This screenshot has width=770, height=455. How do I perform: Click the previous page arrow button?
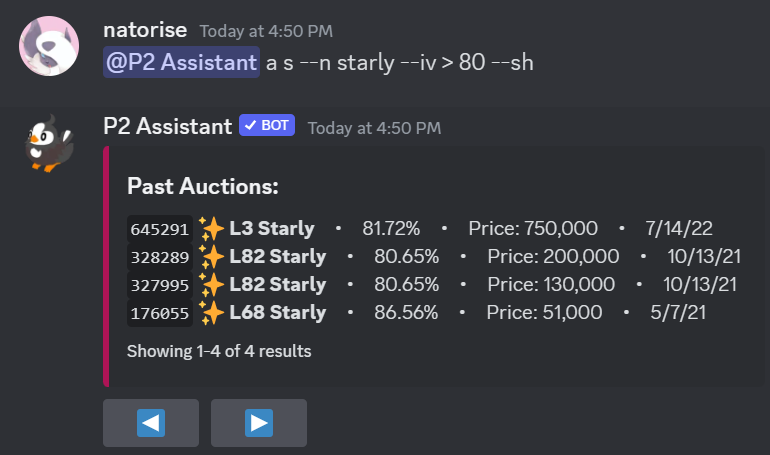tap(151, 423)
